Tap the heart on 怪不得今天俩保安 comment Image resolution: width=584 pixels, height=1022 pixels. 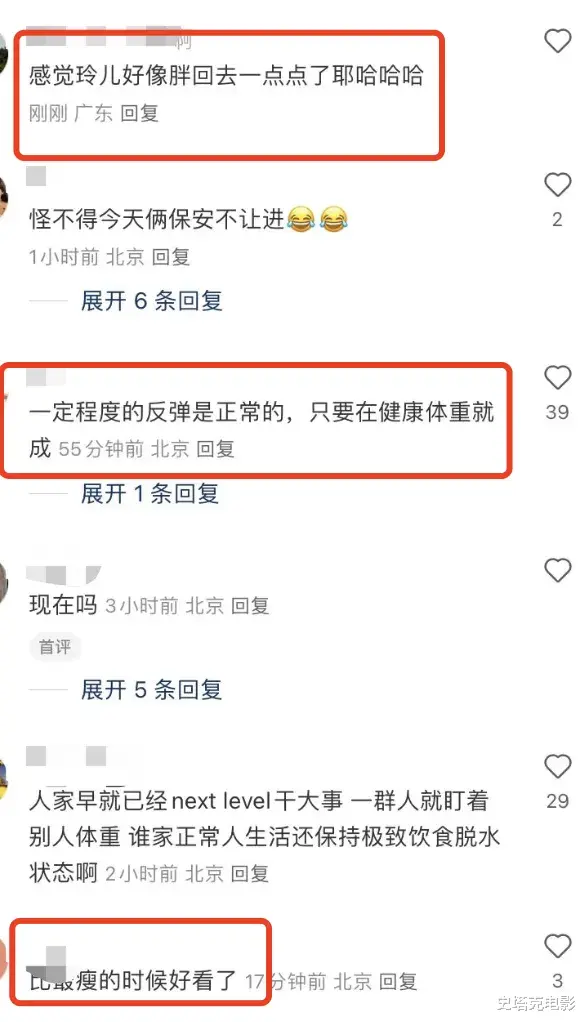click(558, 186)
